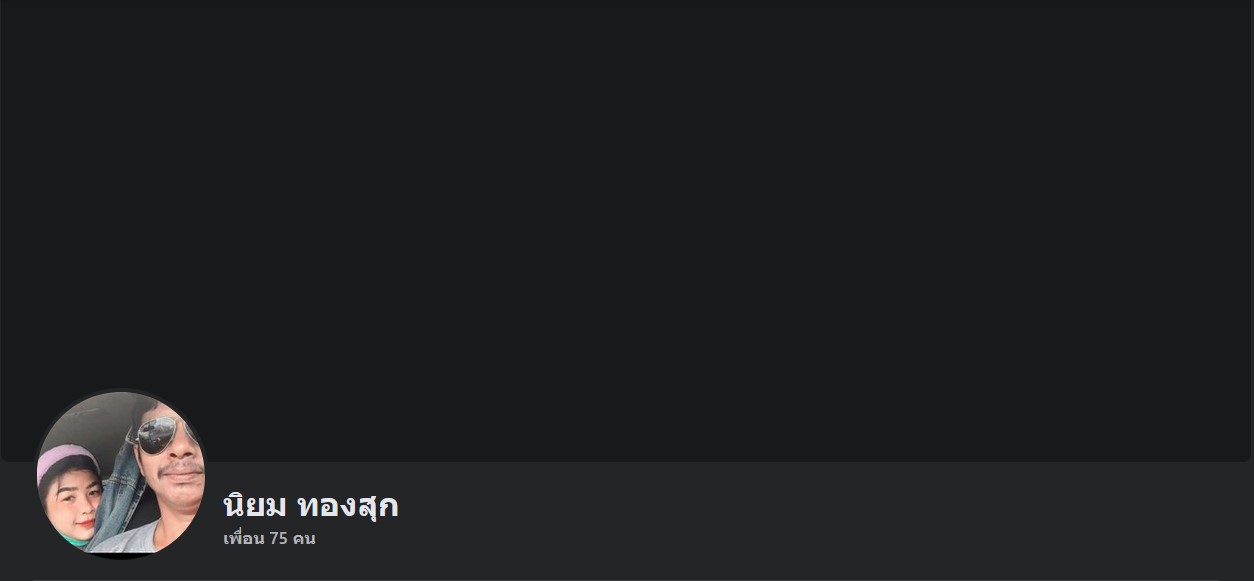Click the word คน after 75
The width and height of the screenshot is (1254, 581).
[304, 538]
